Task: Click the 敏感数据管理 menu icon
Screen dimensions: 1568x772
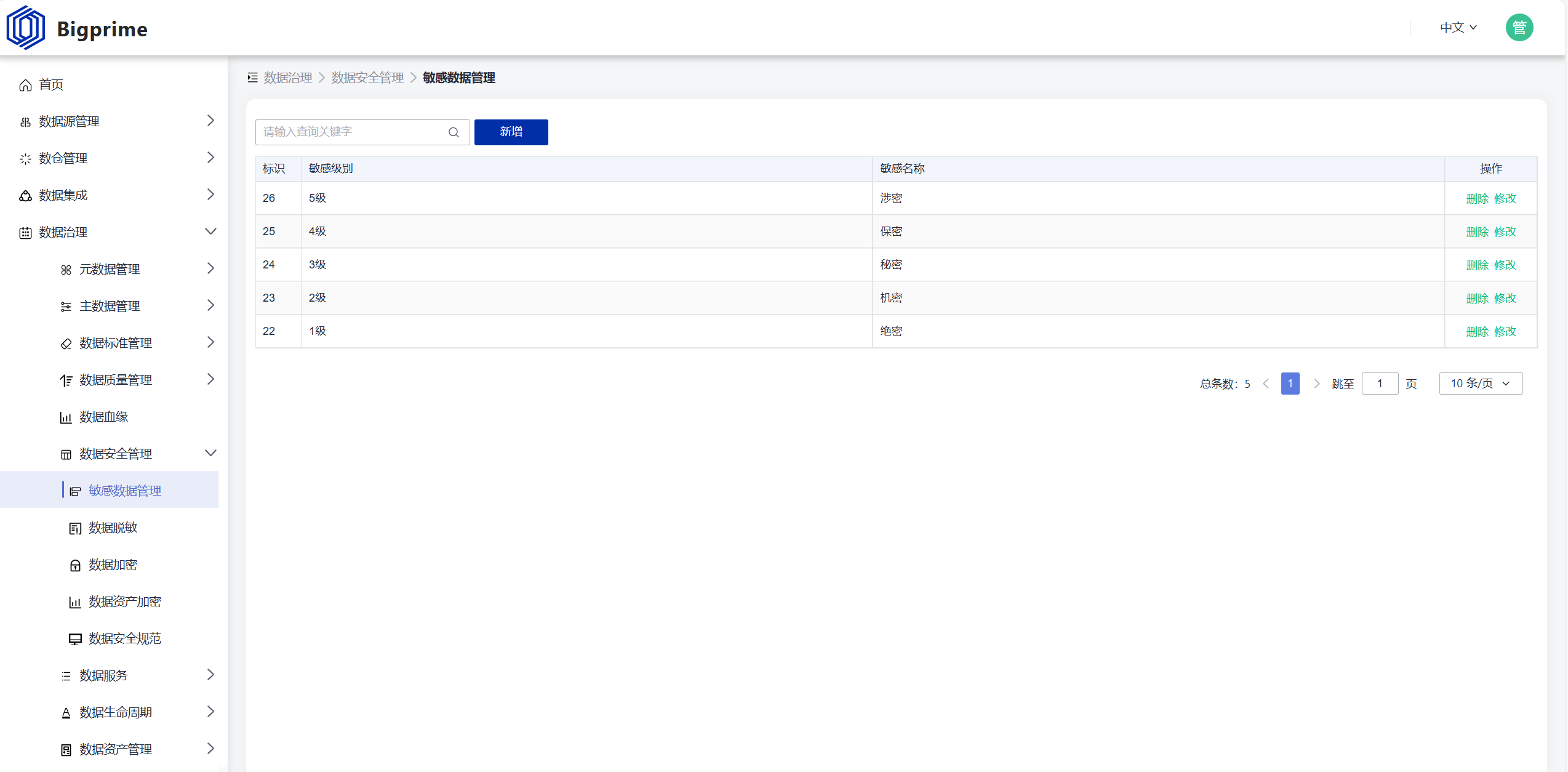Action: 75,491
